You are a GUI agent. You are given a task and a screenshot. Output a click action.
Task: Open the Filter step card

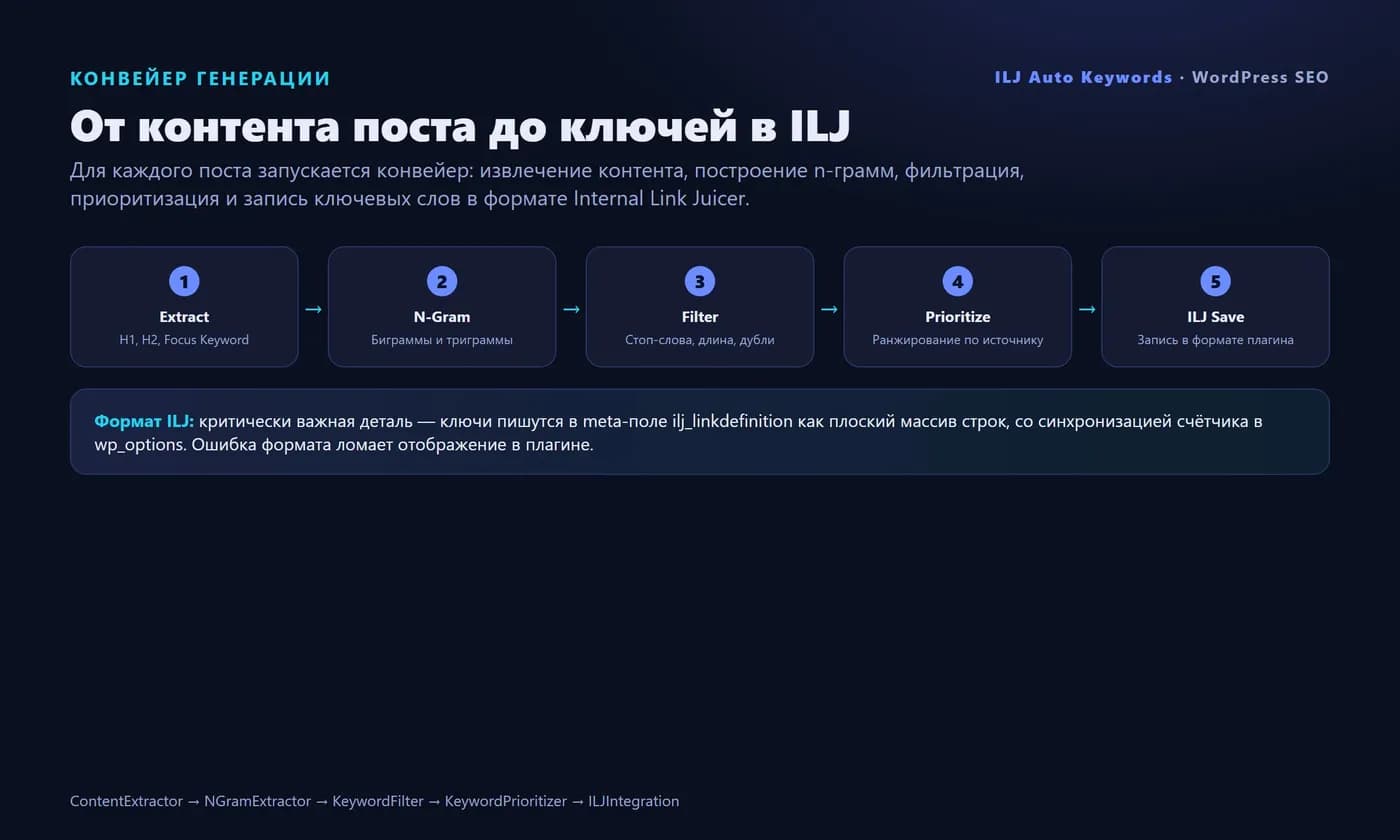(x=700, y=307)
